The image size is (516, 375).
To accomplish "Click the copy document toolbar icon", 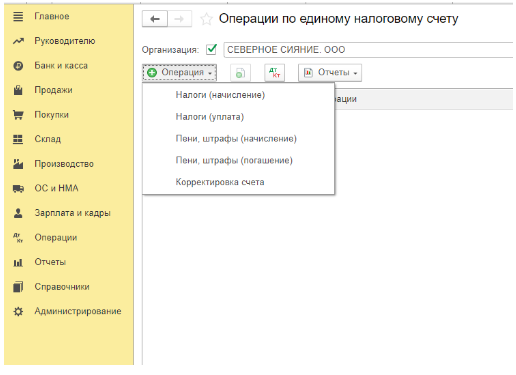I will click(240, 73).
